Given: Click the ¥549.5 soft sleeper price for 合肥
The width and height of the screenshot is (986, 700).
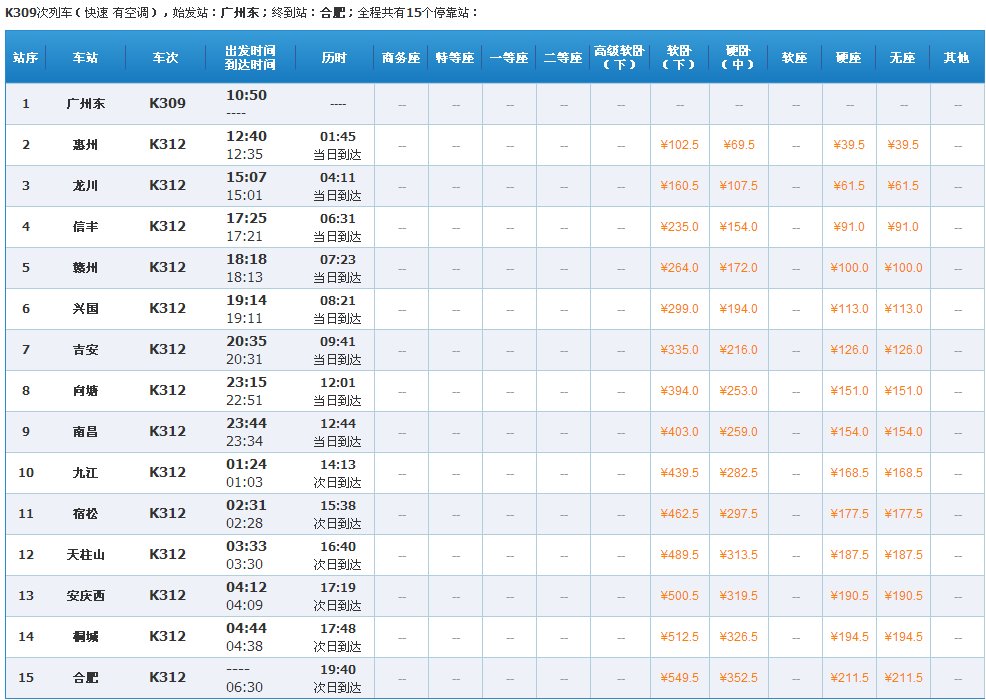Looking at the screenshot, I should point(679,678).
